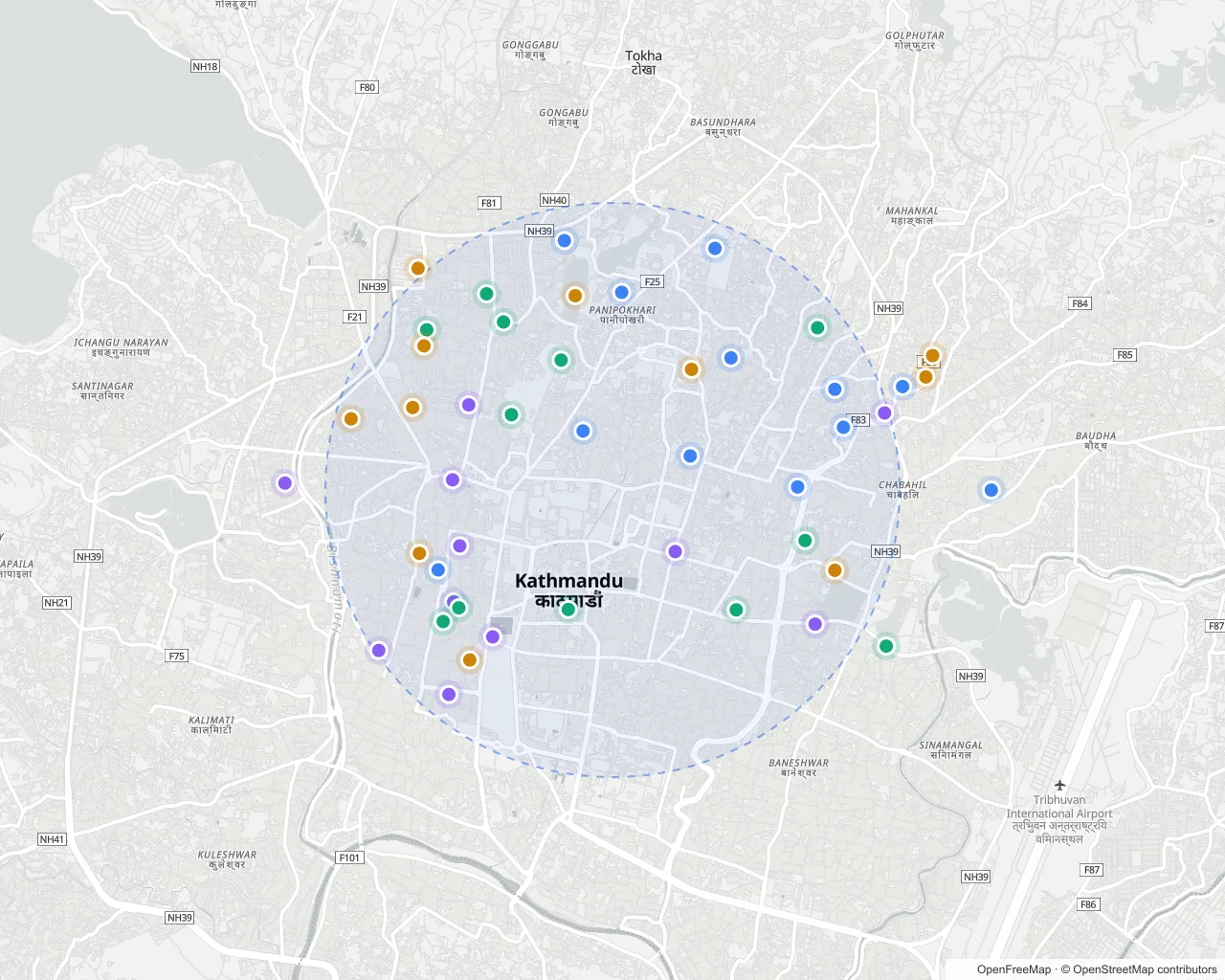Select the NH41 road shield
The height and width of the screenshot is (980, 1225).
pos(52,839)
